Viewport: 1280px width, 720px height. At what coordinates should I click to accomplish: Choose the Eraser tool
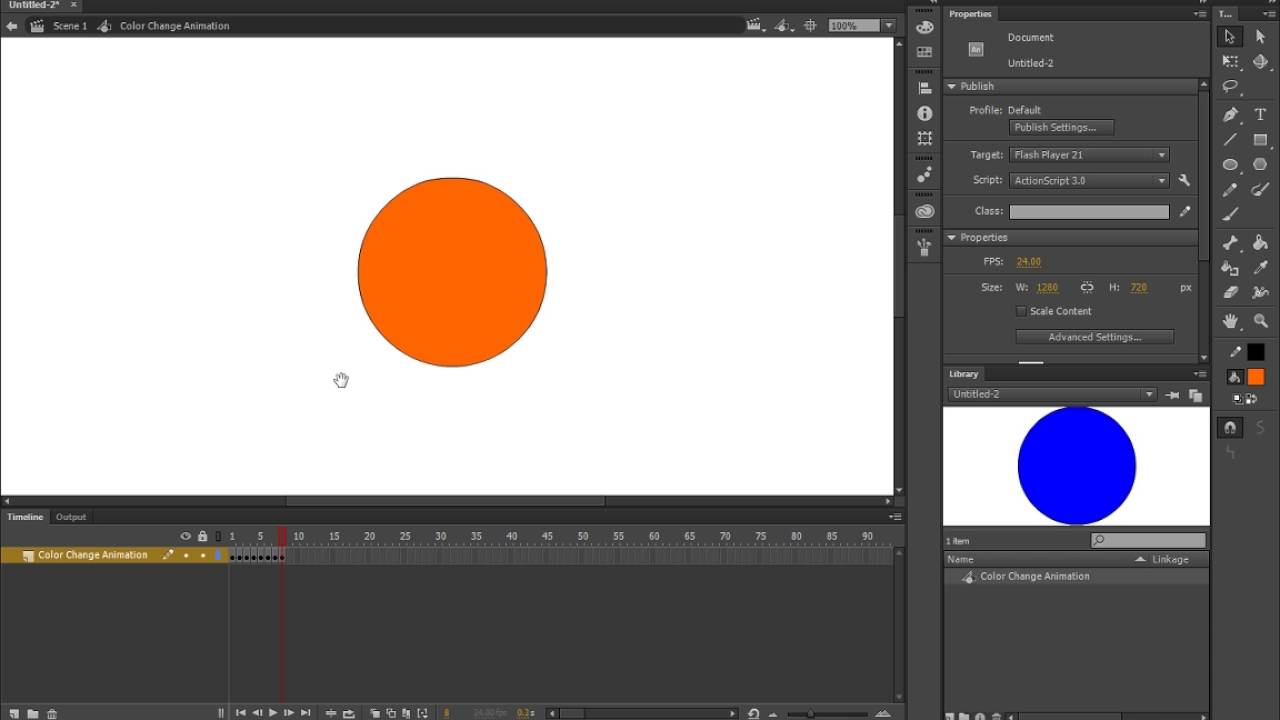tap(1230, 293)
